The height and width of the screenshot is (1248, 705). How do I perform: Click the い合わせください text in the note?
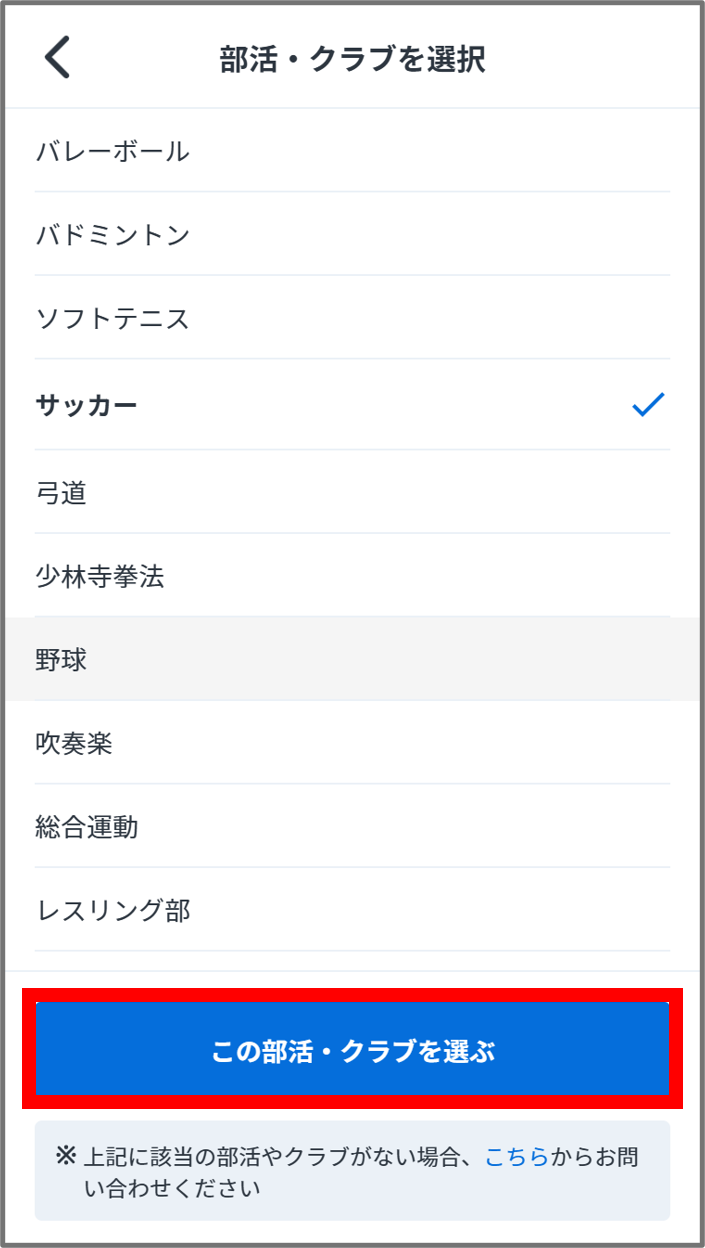click(172, 1189)
